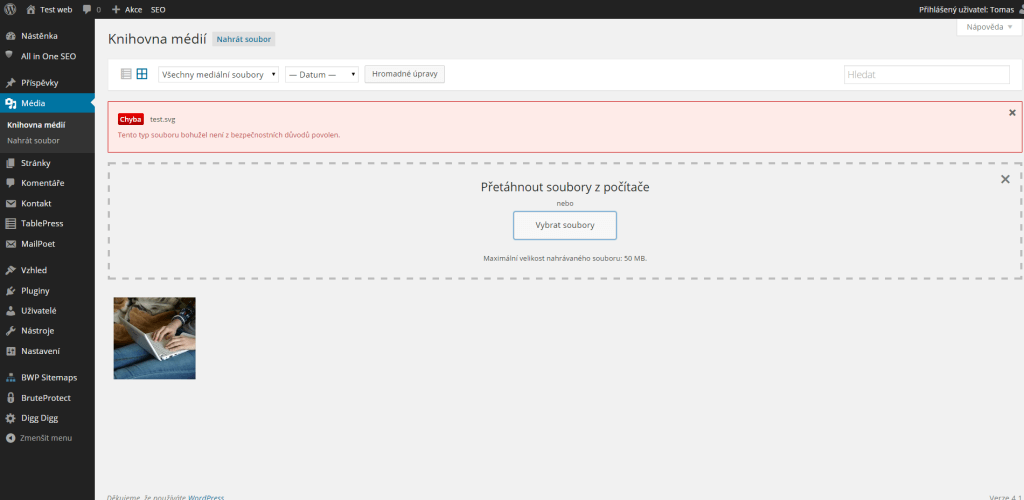Click the Knihovna médií page heading
The height and width of the screenshot is (500, 1024).
coord(157,39)
